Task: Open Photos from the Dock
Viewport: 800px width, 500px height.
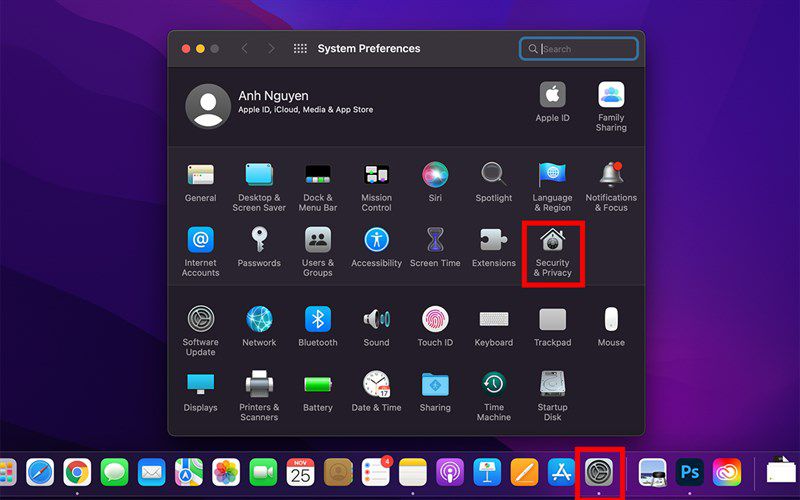Action: [x=226, y=472]
